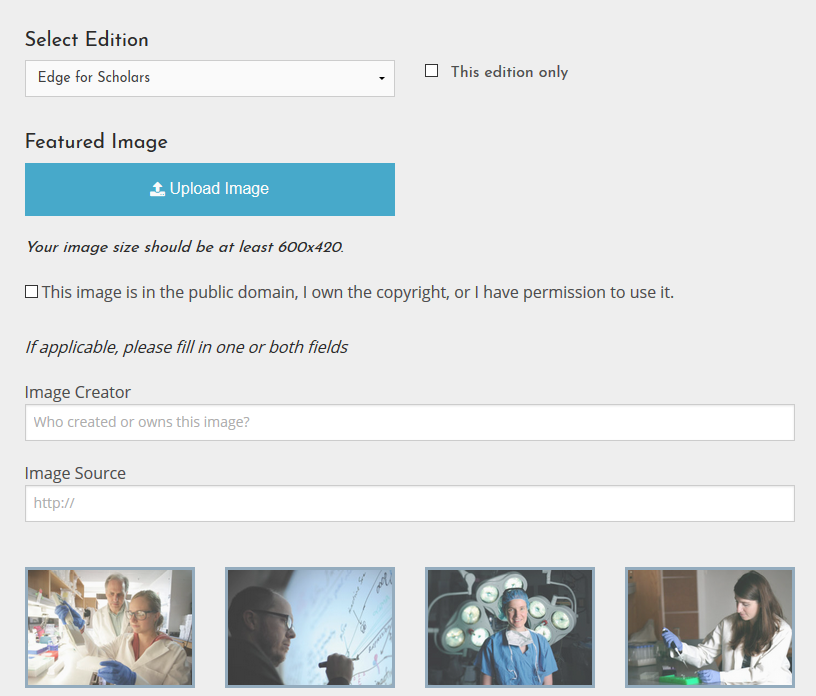The height and width of the screenshot is (696, 816).
Task: Click the 'Featured Image' heading
Action: pyautogui.click(x=96, y=142)
